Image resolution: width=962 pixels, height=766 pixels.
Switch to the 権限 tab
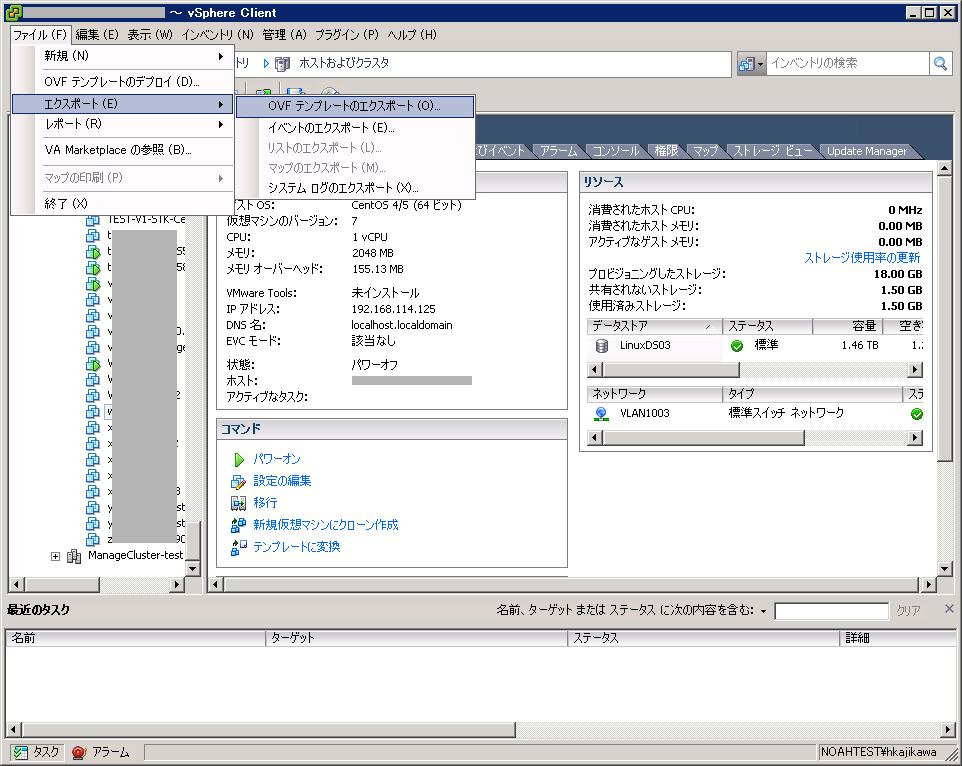(666, 151)
